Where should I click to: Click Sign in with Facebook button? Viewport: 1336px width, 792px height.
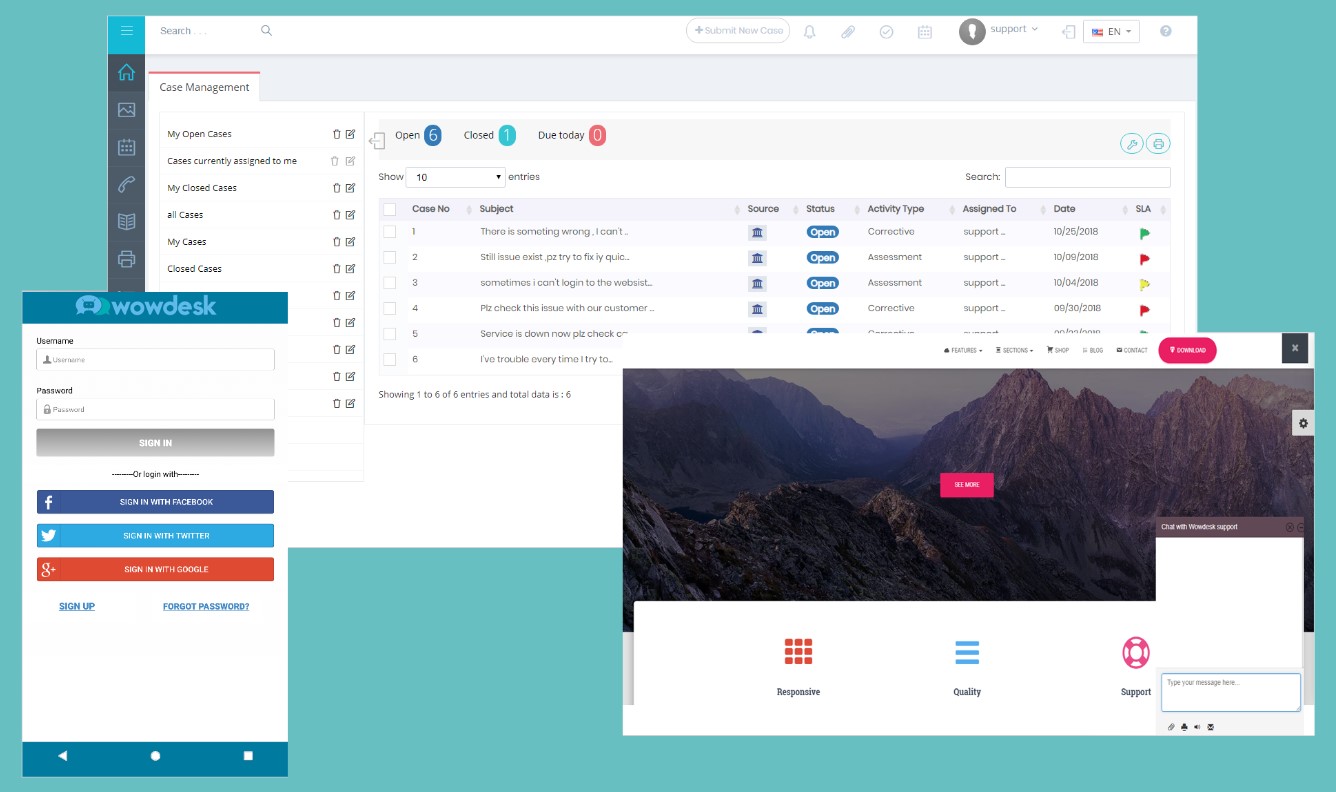click(155, 502)
